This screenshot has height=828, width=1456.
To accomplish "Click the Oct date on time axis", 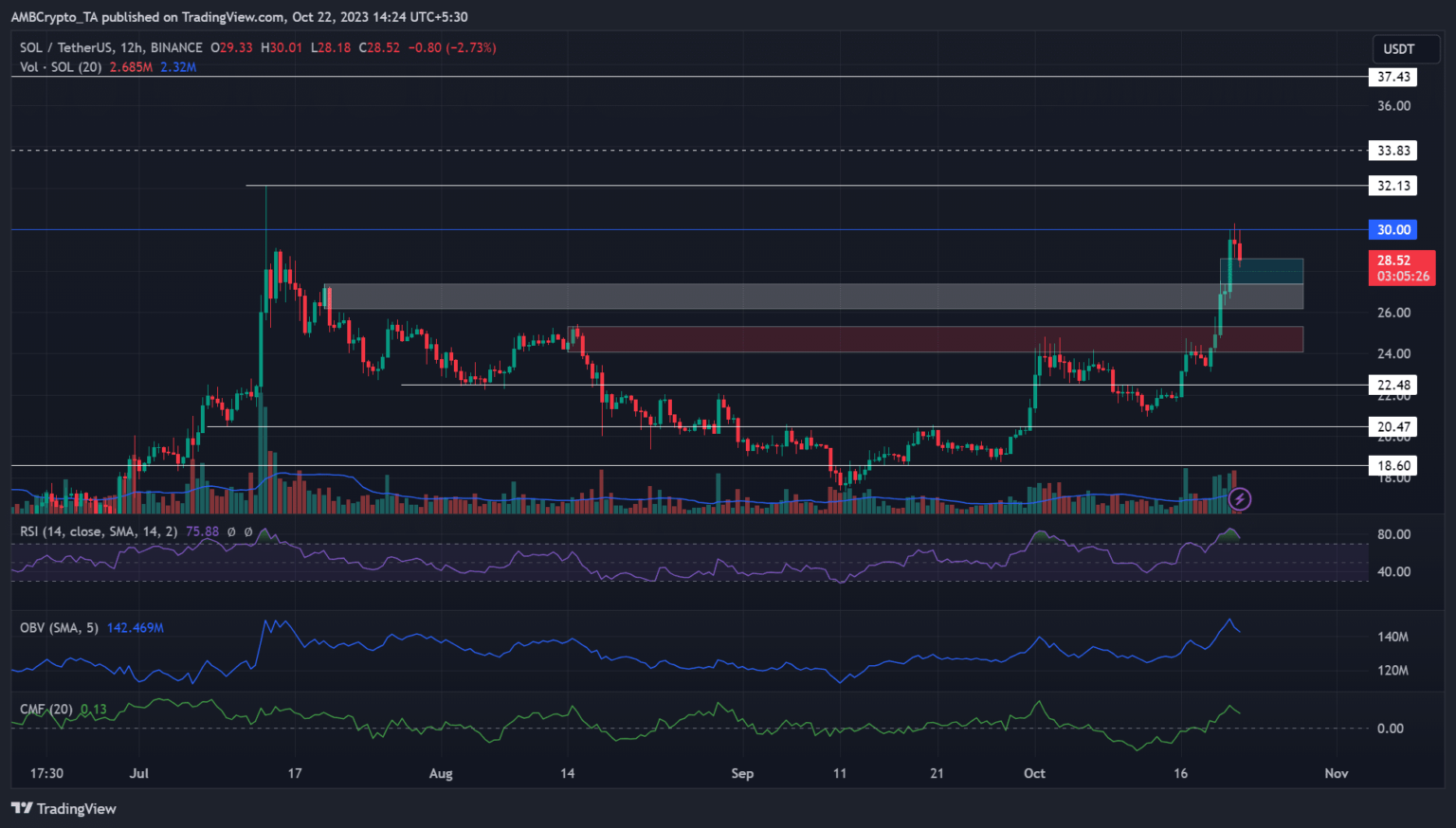I will pos(1034,773).
